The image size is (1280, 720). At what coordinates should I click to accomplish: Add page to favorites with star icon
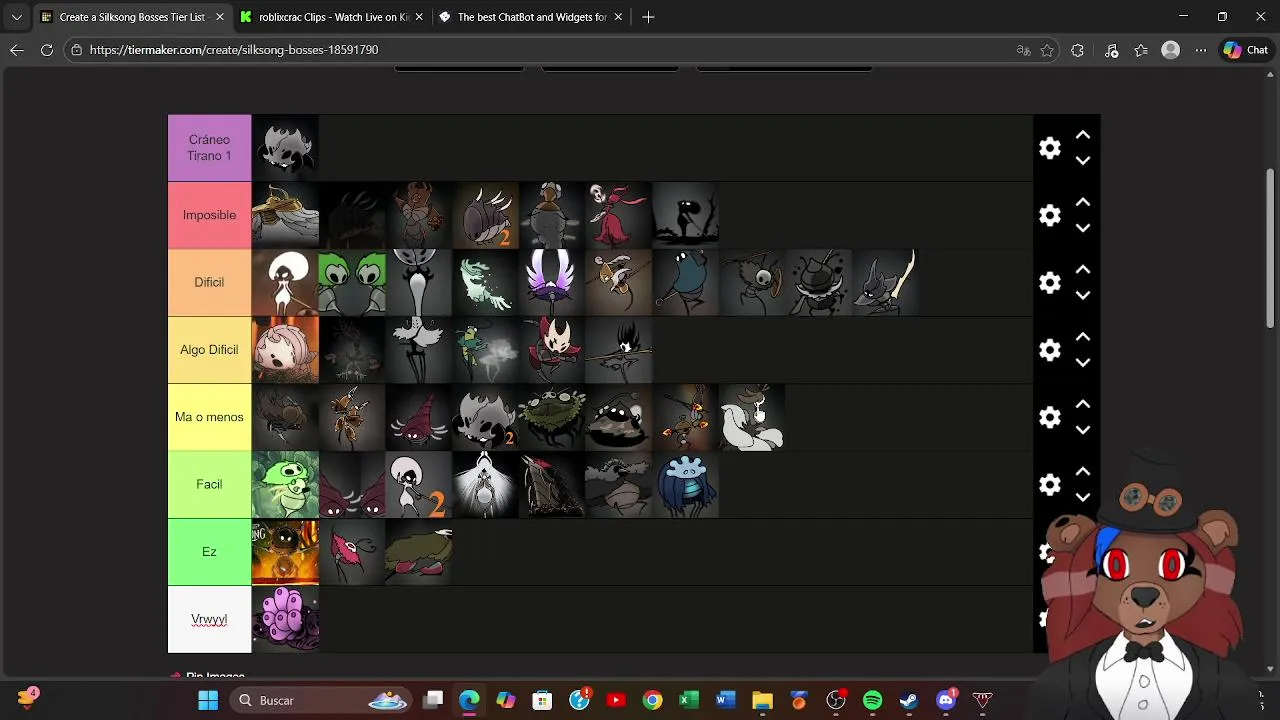[1047, 50]
